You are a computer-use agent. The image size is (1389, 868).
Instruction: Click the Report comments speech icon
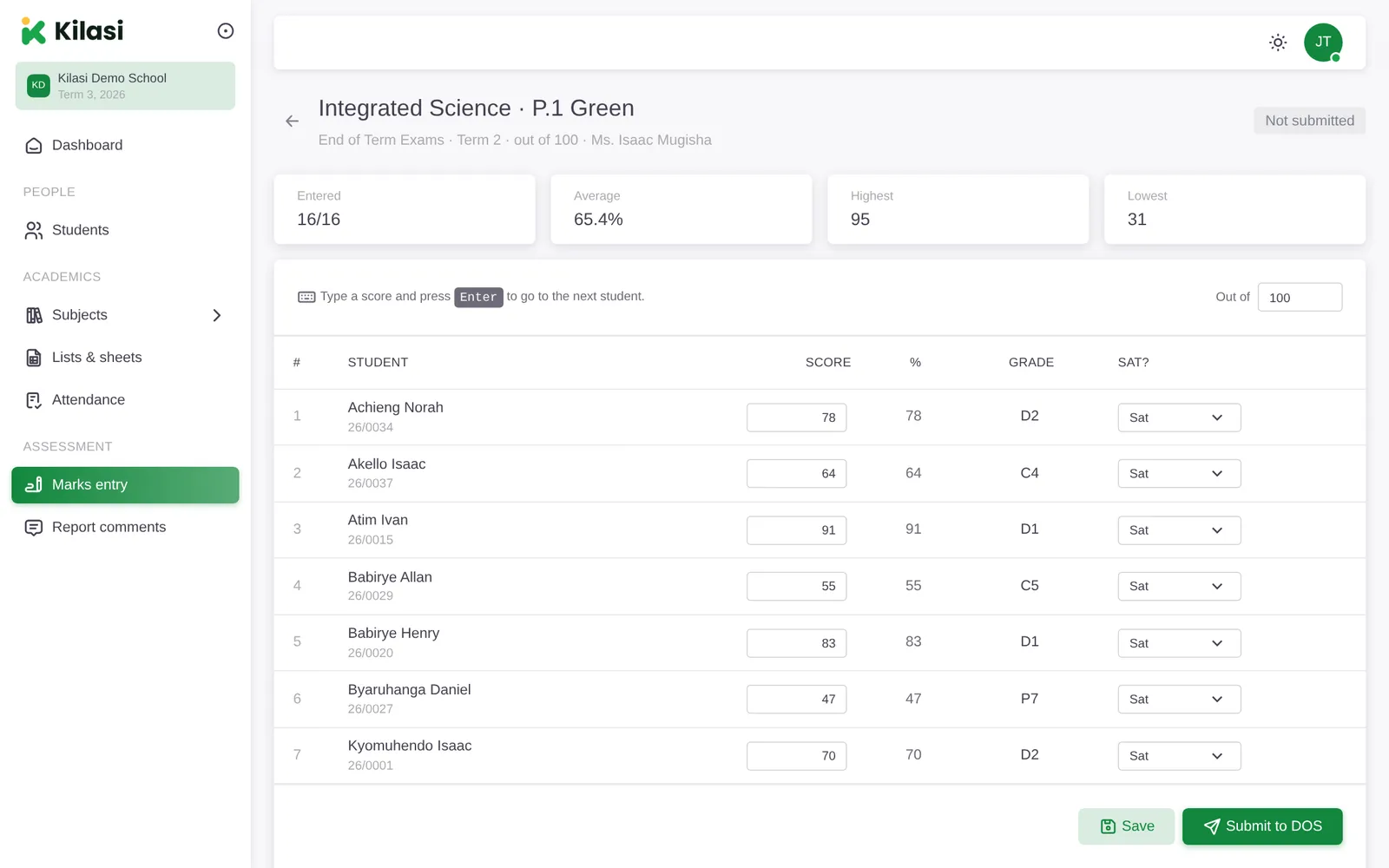34,528
